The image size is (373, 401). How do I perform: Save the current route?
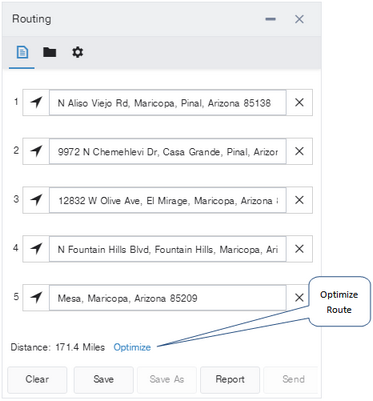coord(103,379)
